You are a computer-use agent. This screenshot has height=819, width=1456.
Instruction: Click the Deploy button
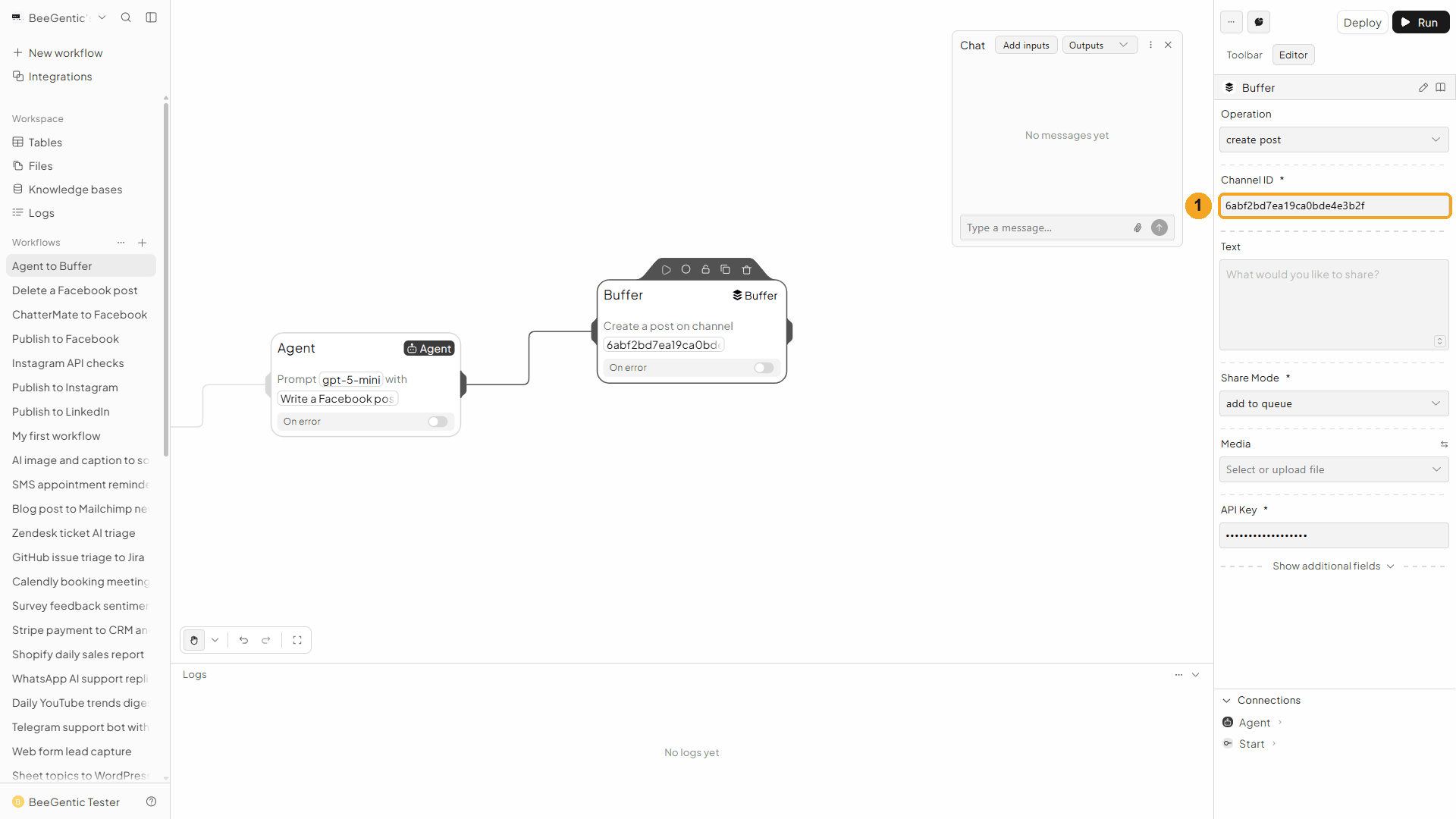(x=1362, y=23)
